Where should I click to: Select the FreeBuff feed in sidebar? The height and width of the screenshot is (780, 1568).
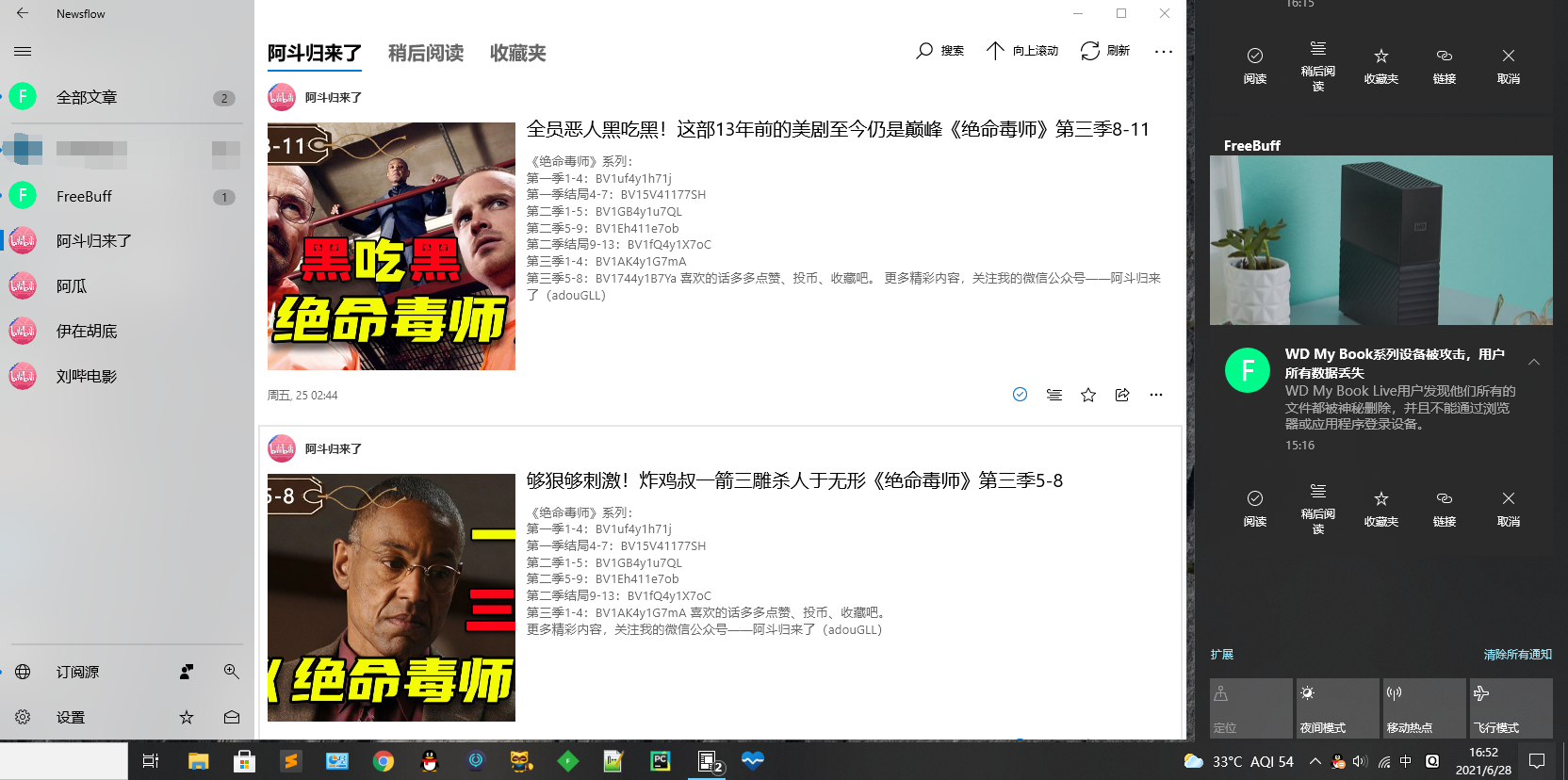coord(126,196)
